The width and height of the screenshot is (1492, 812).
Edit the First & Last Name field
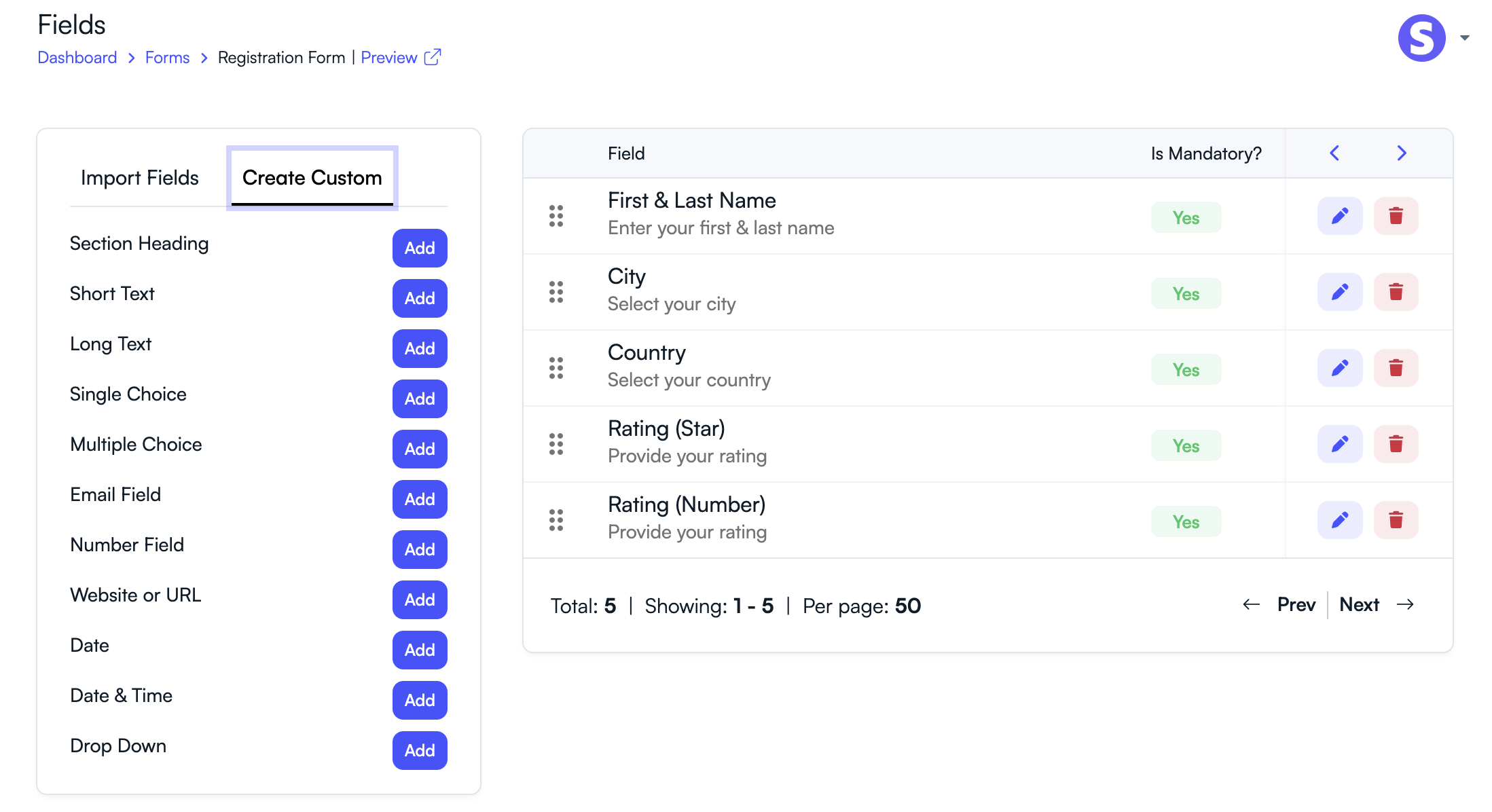pos(1339,216)
